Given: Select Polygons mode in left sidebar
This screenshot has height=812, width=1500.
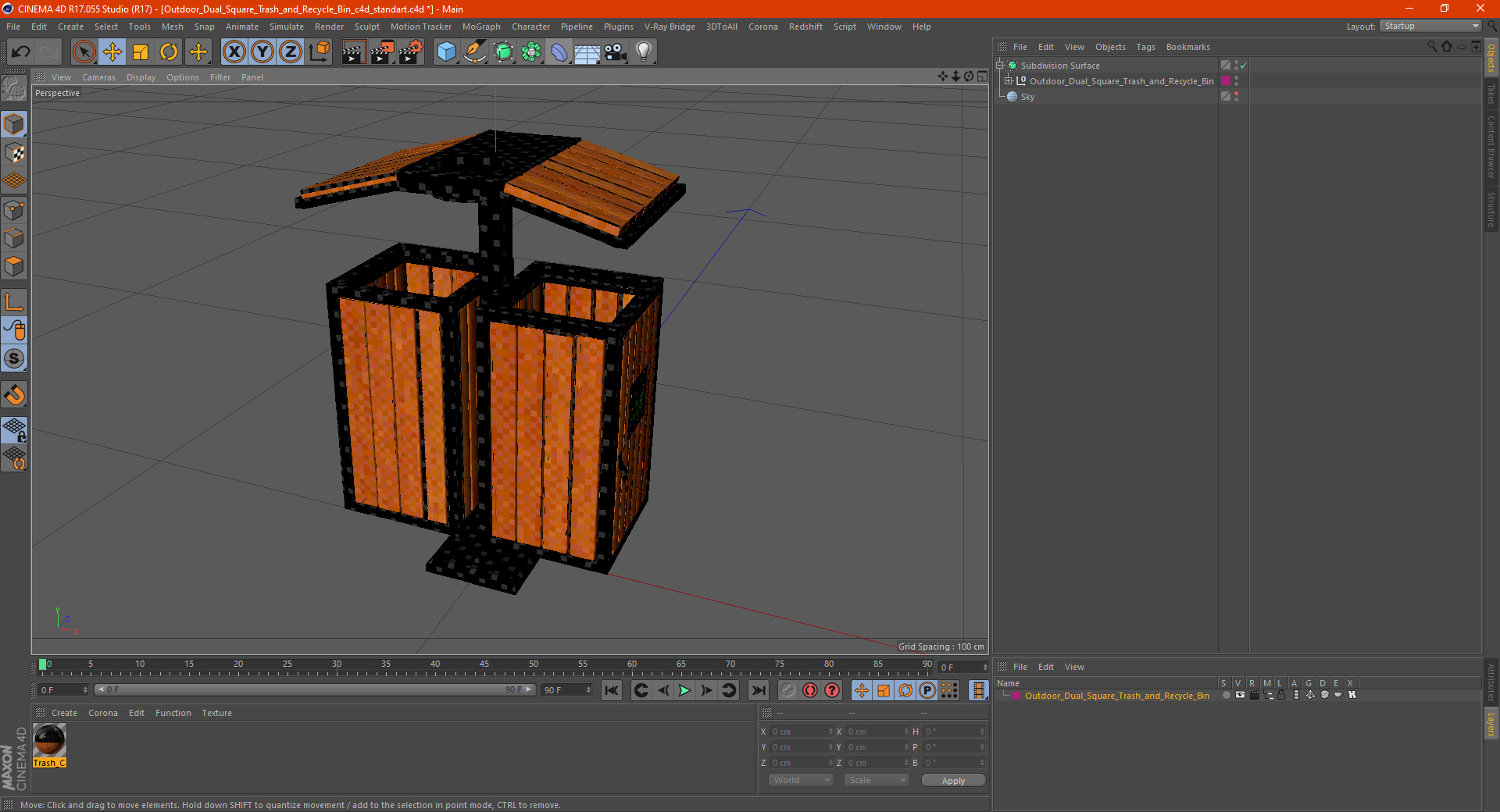Looking at the screenshot, I should [x=14, y=266].
